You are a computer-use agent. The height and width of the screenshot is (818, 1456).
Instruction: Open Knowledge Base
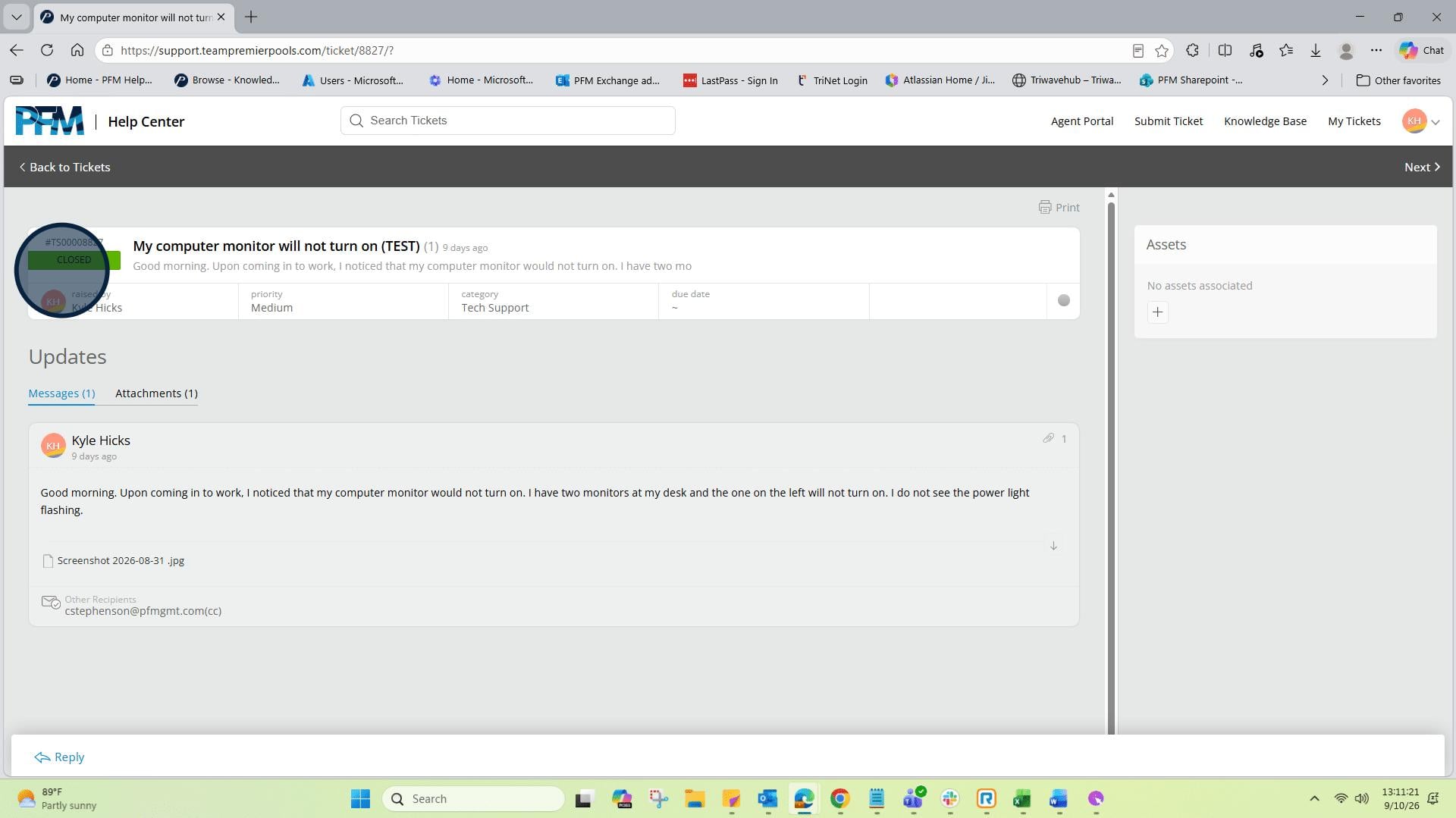pyautogui.click(x=1265, y=121)
